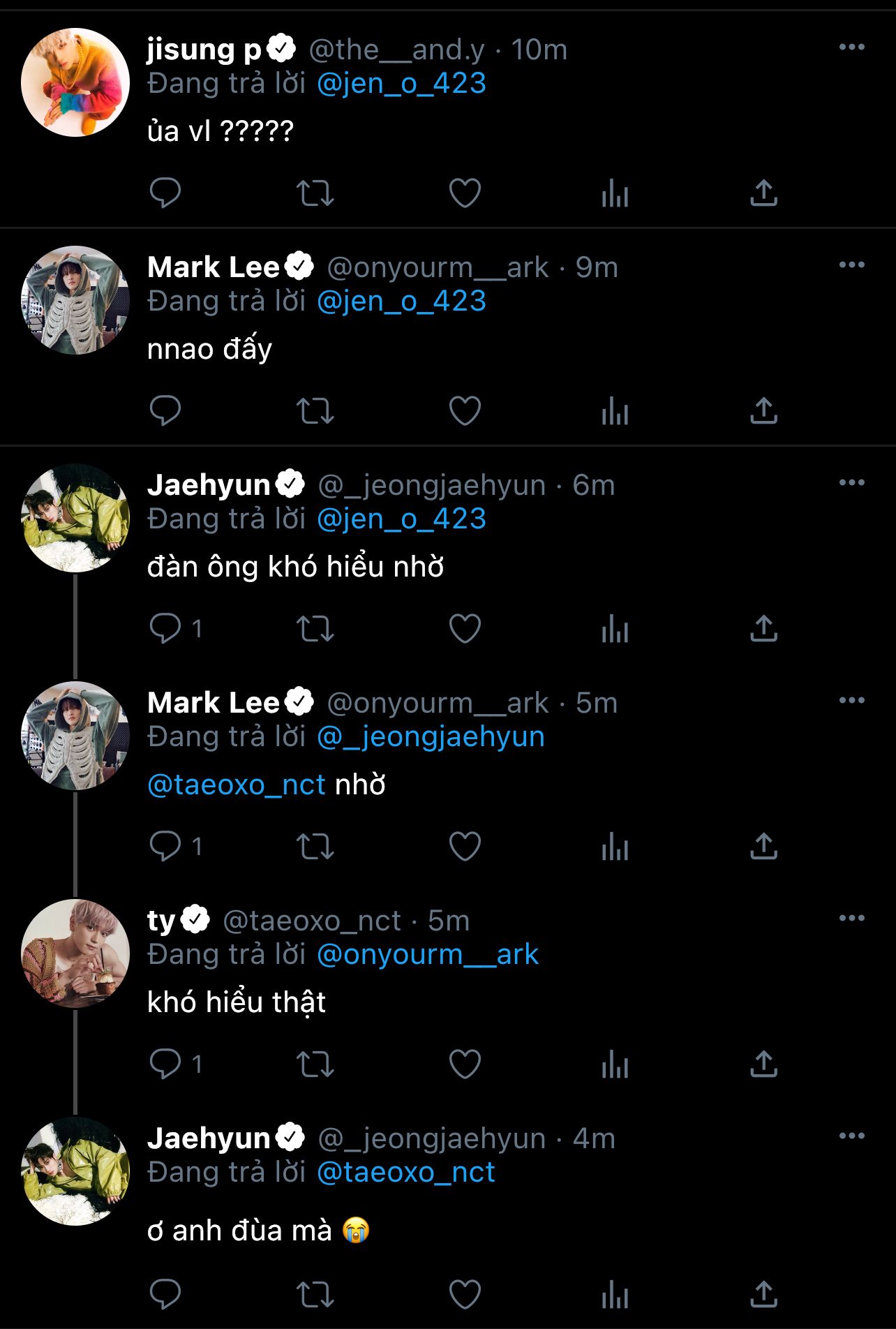Open more options on jisung p's tweet
Image resolution: width=896 pixels, height=1329 pixels.
click(x=852, y=47)
